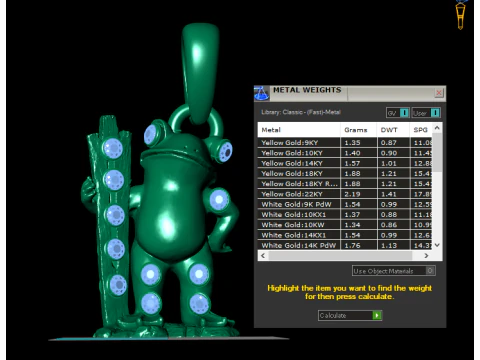Select the Yellow Gold:10KY row
The height and width of the screenshot is (360, 480).
(x=345, y=153)
